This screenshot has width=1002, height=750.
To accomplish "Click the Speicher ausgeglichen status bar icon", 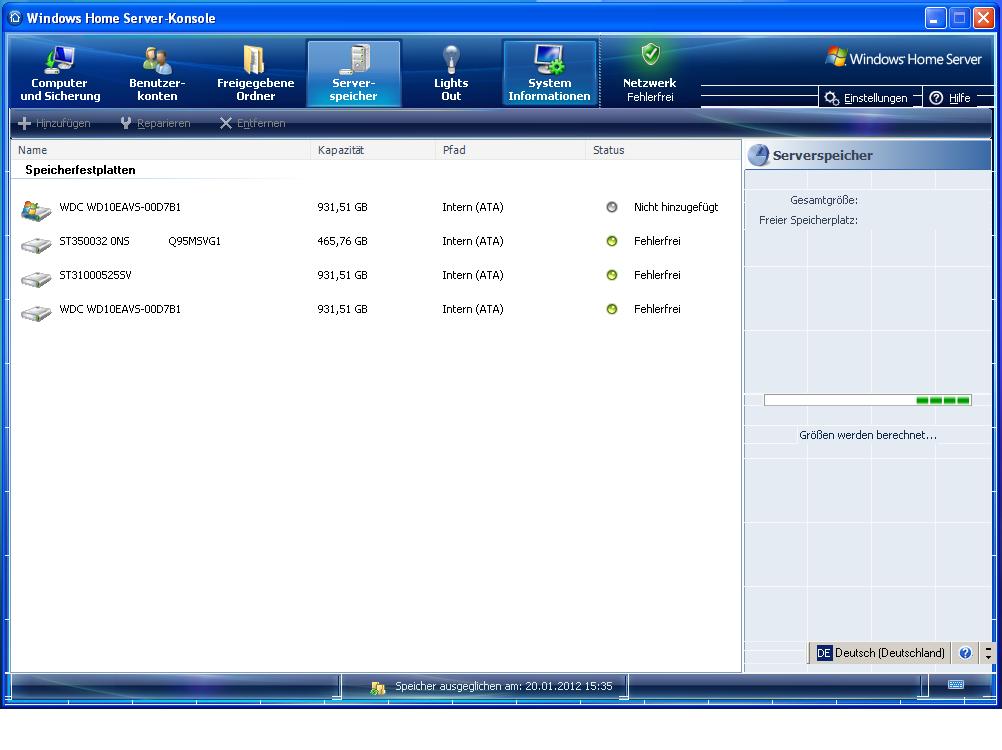I will pos(378,687).
